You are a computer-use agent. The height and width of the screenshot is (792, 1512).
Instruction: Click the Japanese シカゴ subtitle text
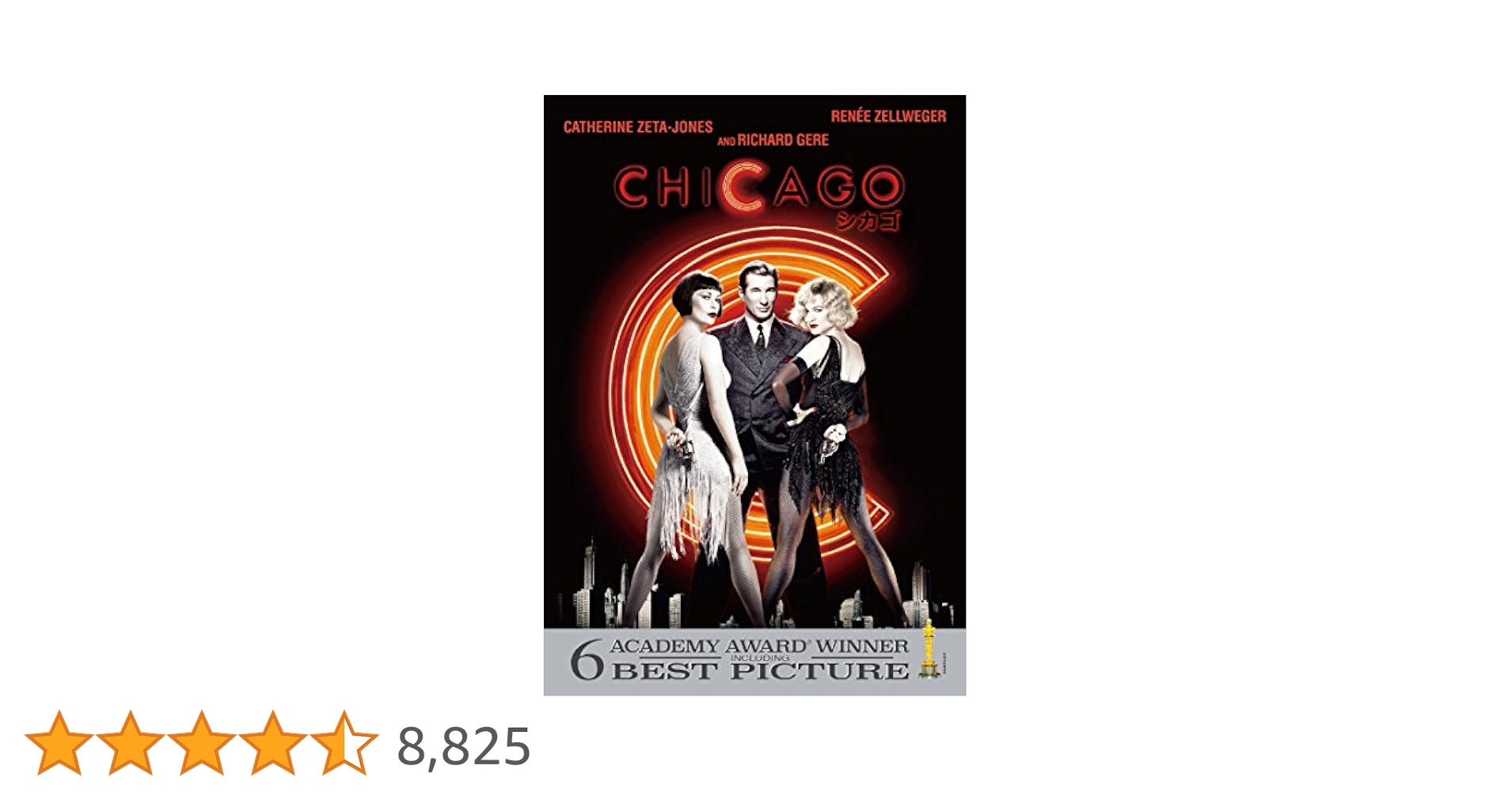click(x=868, y=220)
